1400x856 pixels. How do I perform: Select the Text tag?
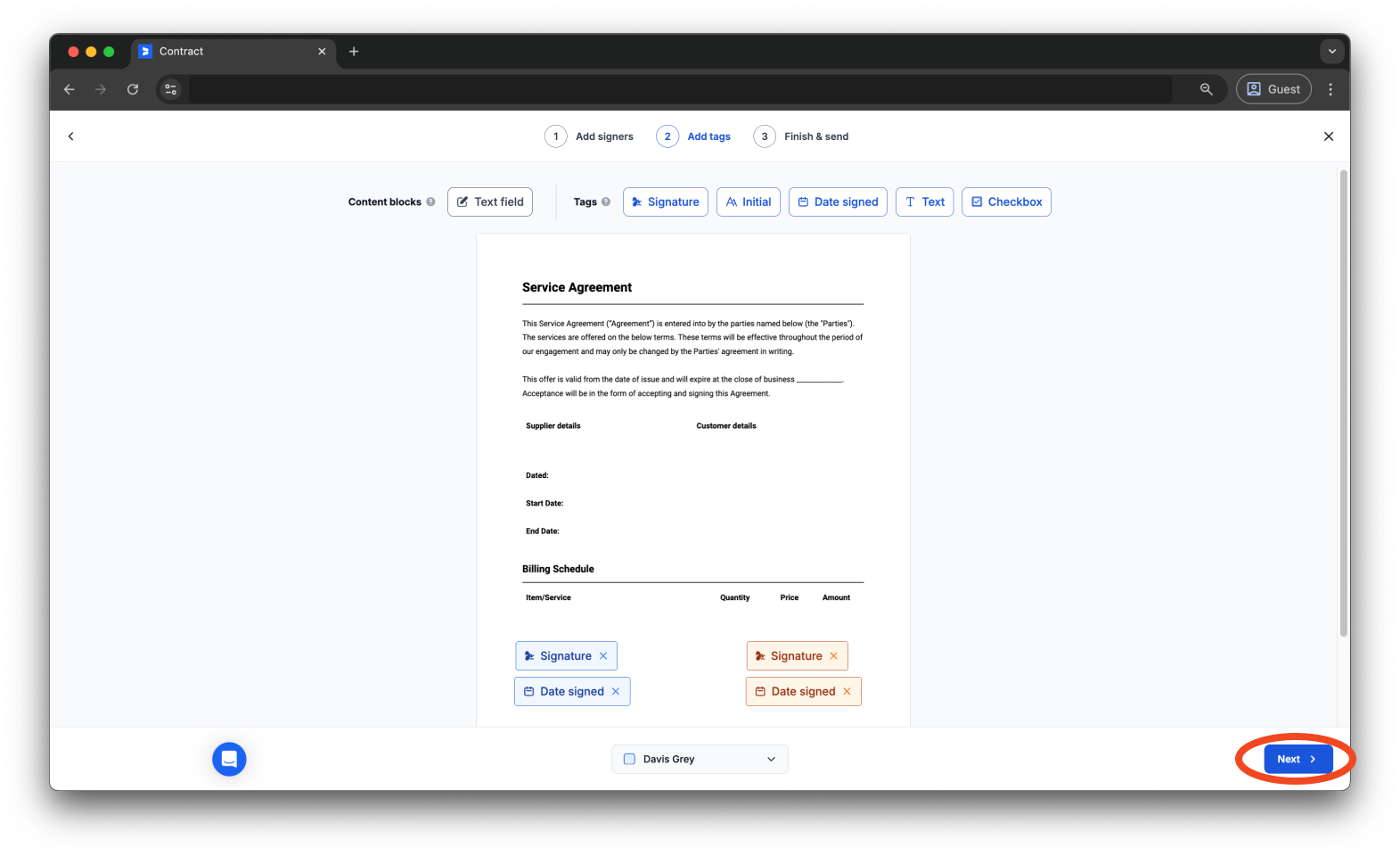pyautogui.click(x=925, y=202)
